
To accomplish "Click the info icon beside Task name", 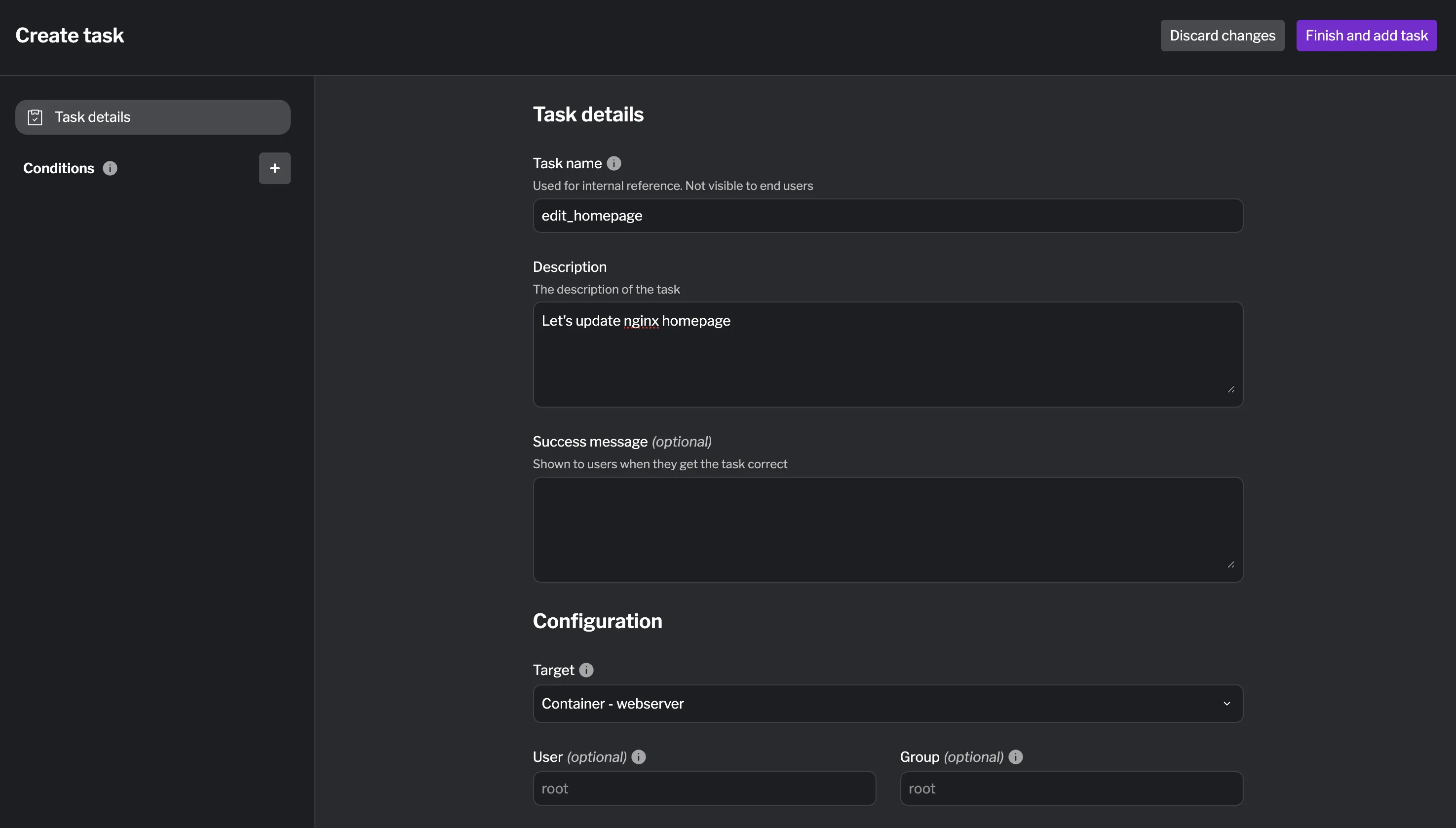I will pyautogui.click(x=613, y=163).
